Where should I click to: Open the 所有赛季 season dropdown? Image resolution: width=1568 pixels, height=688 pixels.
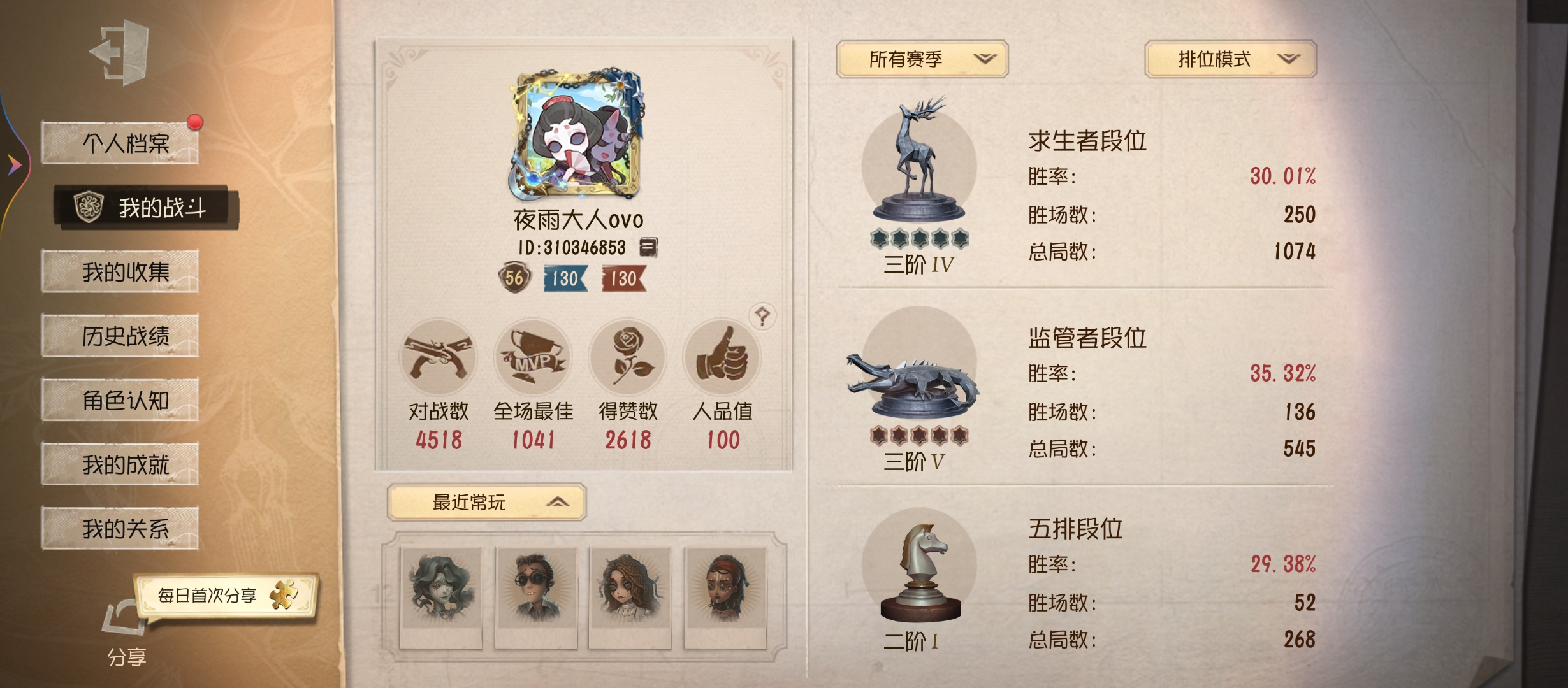tap(922, 59)
